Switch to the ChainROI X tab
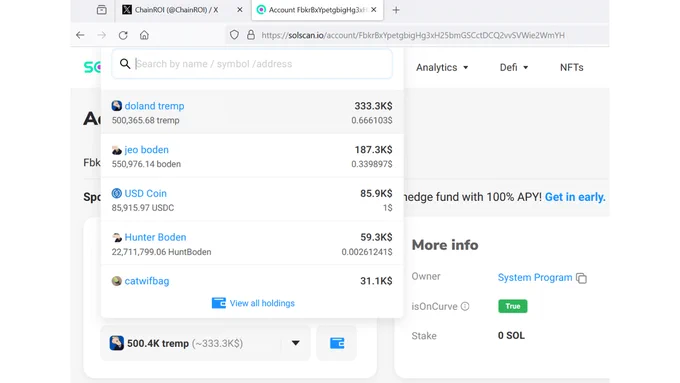680x383 pixels. (x=183, y=10)
